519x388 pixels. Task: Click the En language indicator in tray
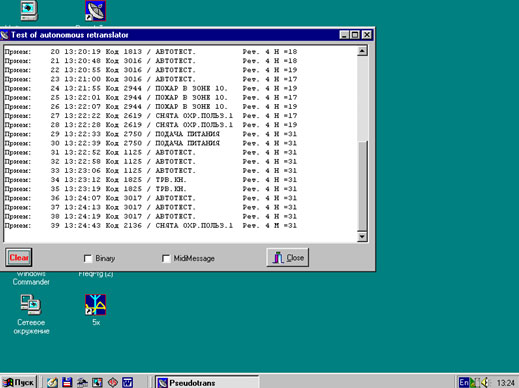tap(464, 382)
